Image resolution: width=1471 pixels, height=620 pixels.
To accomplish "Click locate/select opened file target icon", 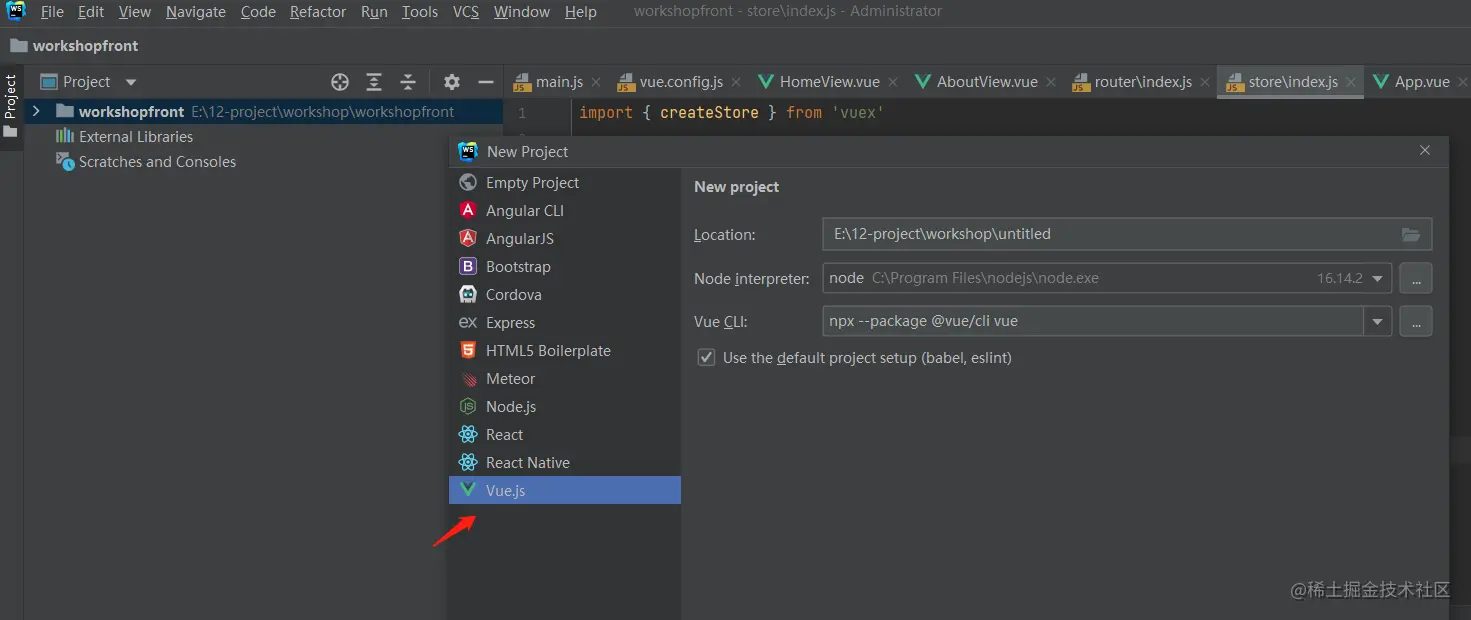I will 340,82.
